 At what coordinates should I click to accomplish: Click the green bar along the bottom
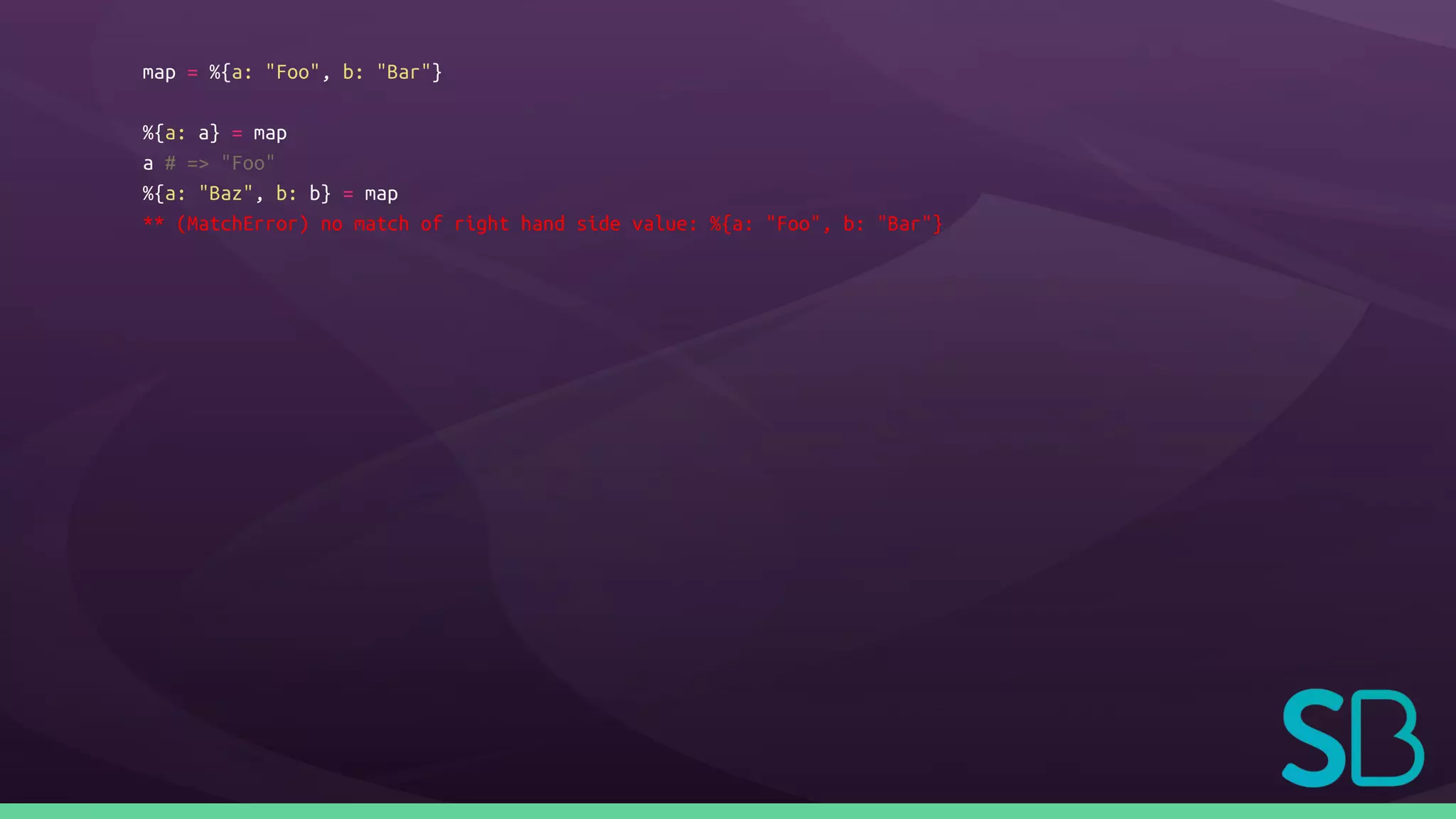point(728,811)
